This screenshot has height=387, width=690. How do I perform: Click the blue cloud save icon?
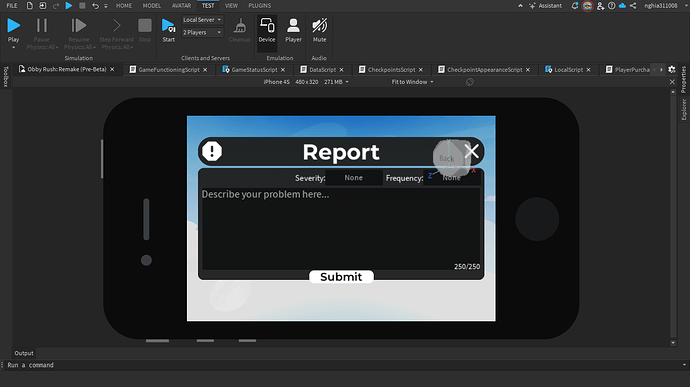(x=622, y=6)
